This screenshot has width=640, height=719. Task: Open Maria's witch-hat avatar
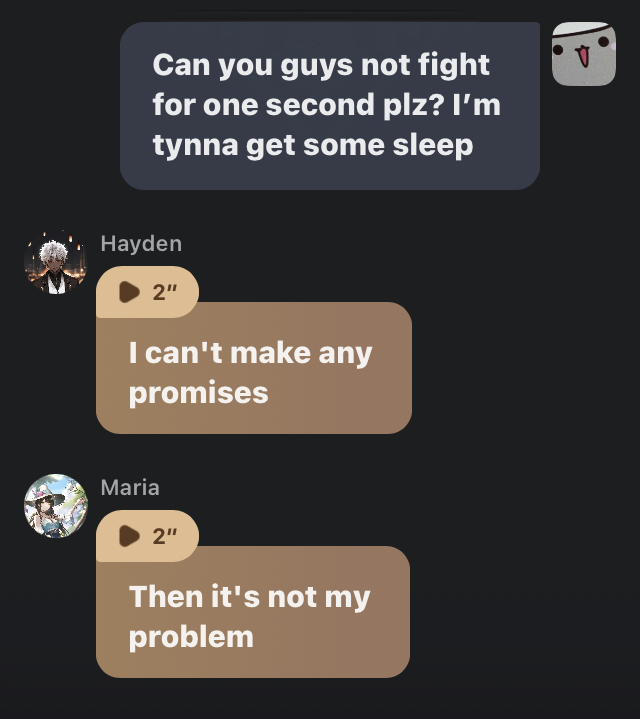pos(55,506)
